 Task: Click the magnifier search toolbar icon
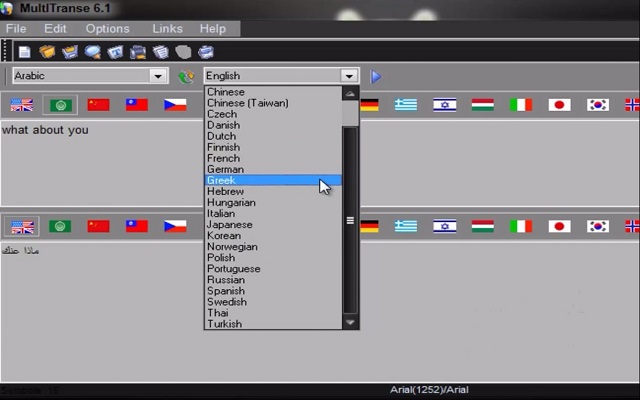tap(93, 52)
